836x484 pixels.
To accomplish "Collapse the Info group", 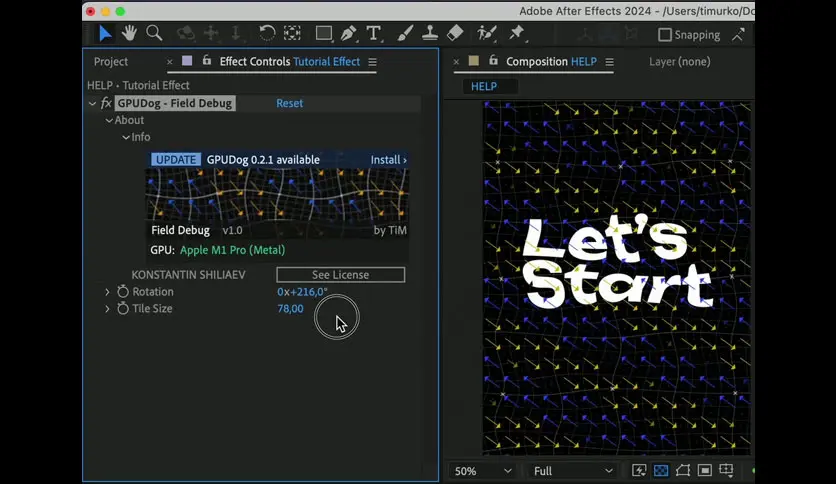I will [x=126, y=138].
